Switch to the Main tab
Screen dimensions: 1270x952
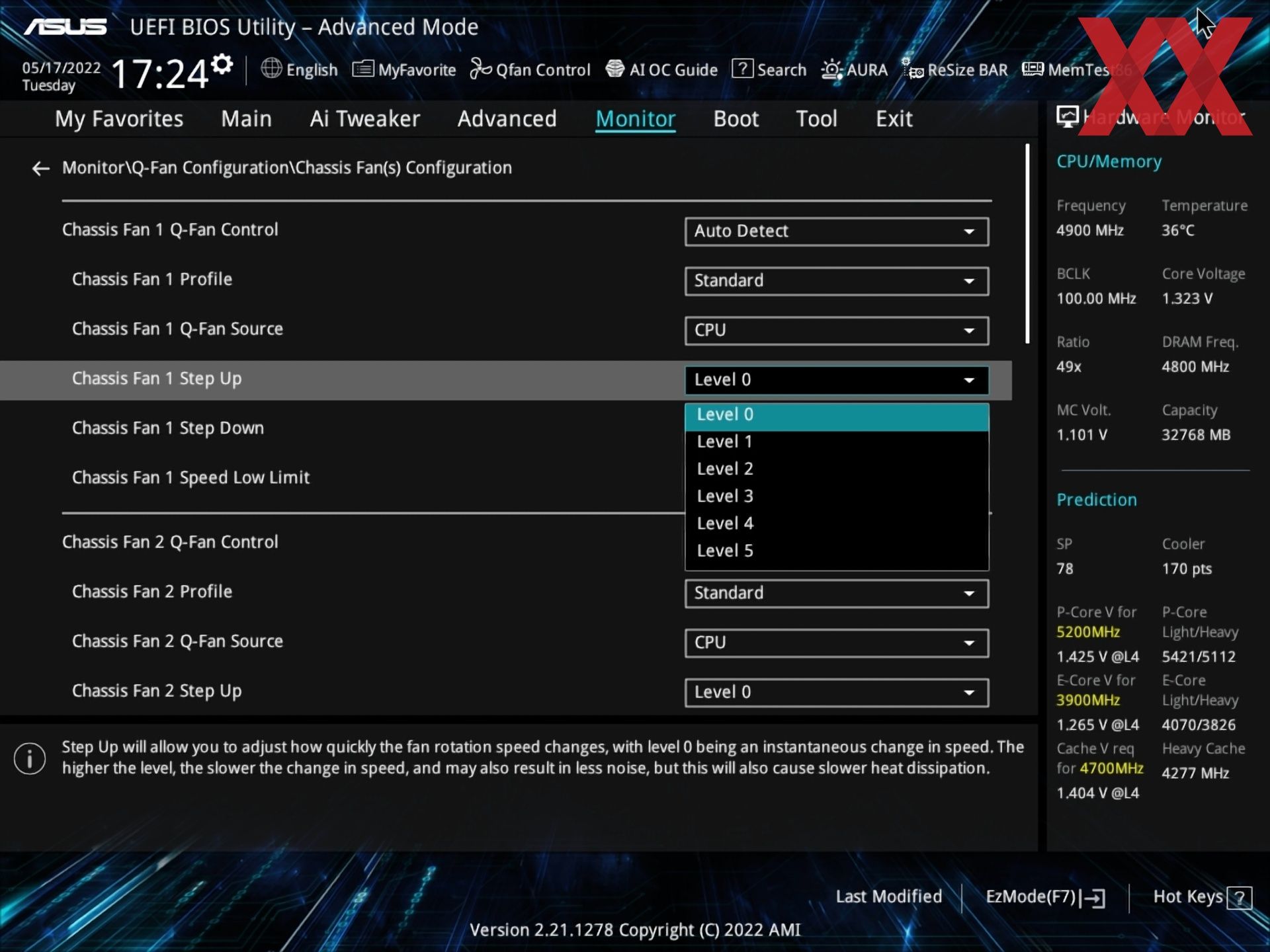click(246, 119)
